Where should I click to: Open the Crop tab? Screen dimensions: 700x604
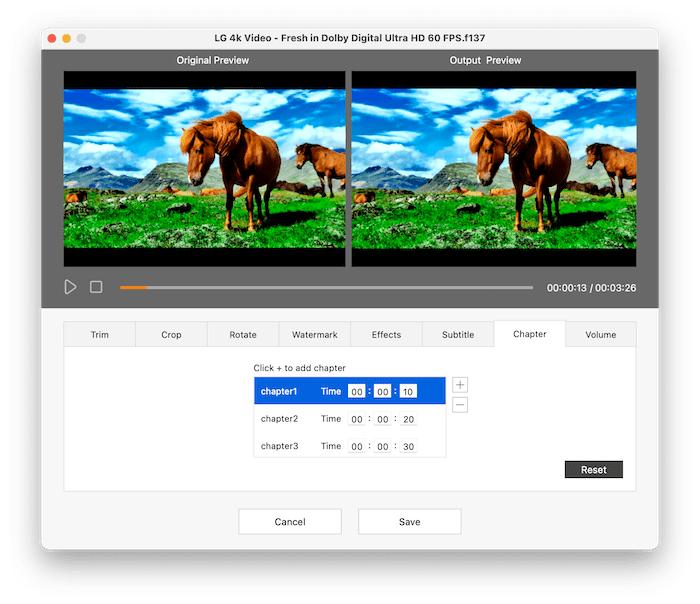[x=171, y=335]
